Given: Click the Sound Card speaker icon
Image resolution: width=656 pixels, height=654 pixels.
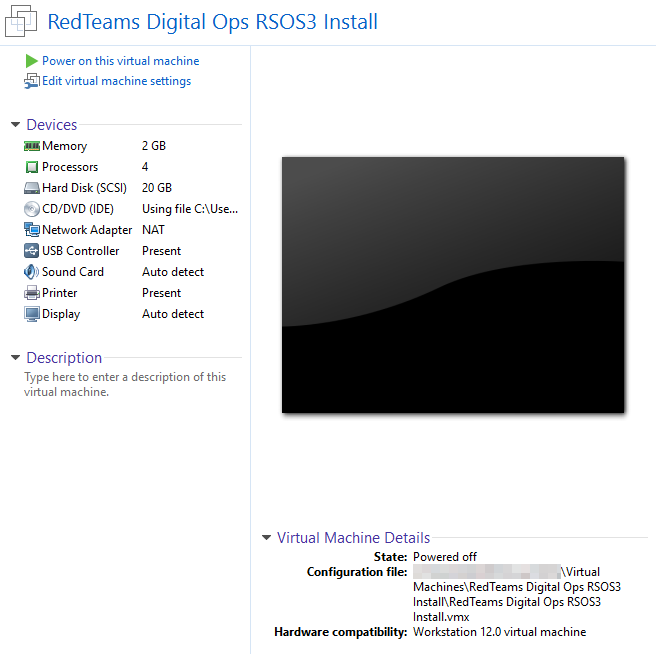Looking at the screenshot, I should click(x=32, y=272).
